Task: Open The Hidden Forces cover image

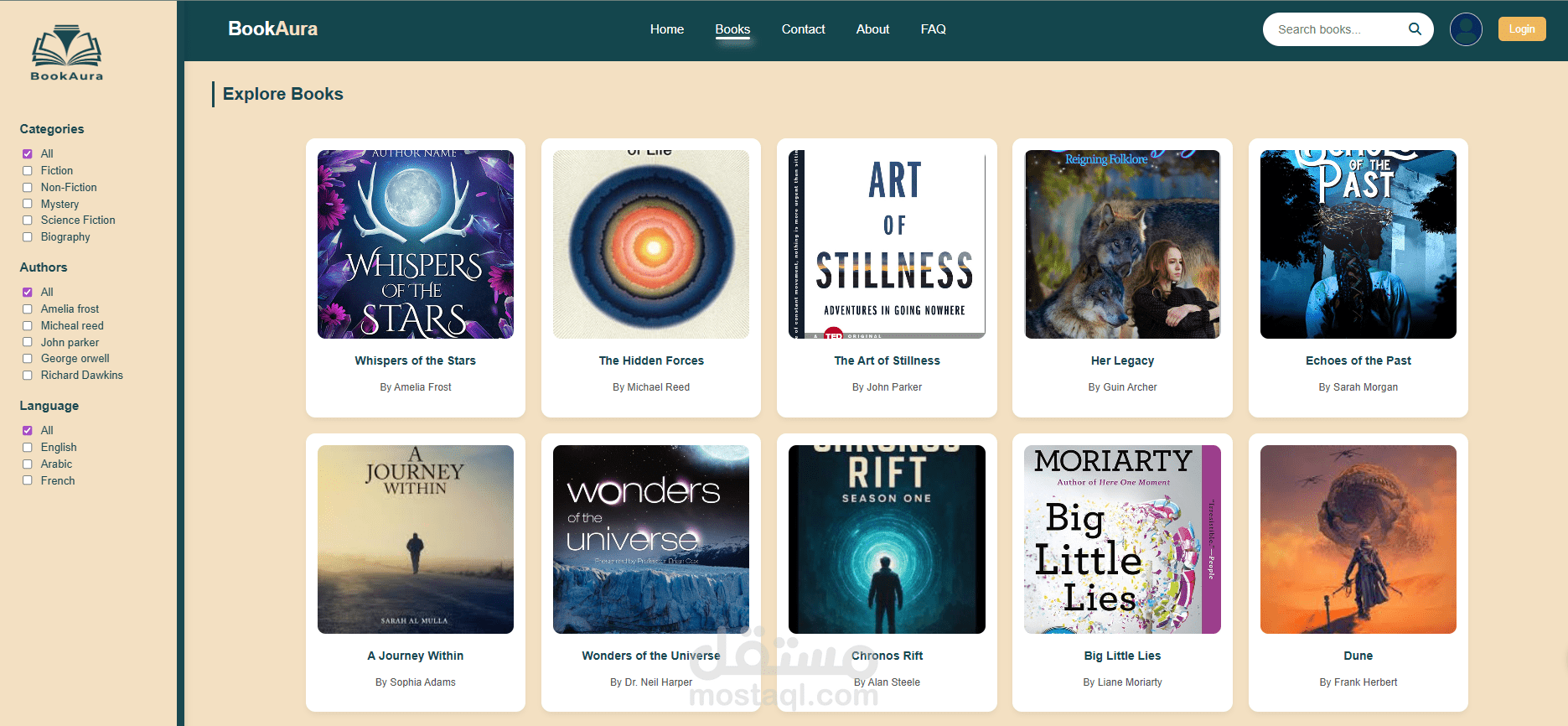Action: tap(651, 244)
